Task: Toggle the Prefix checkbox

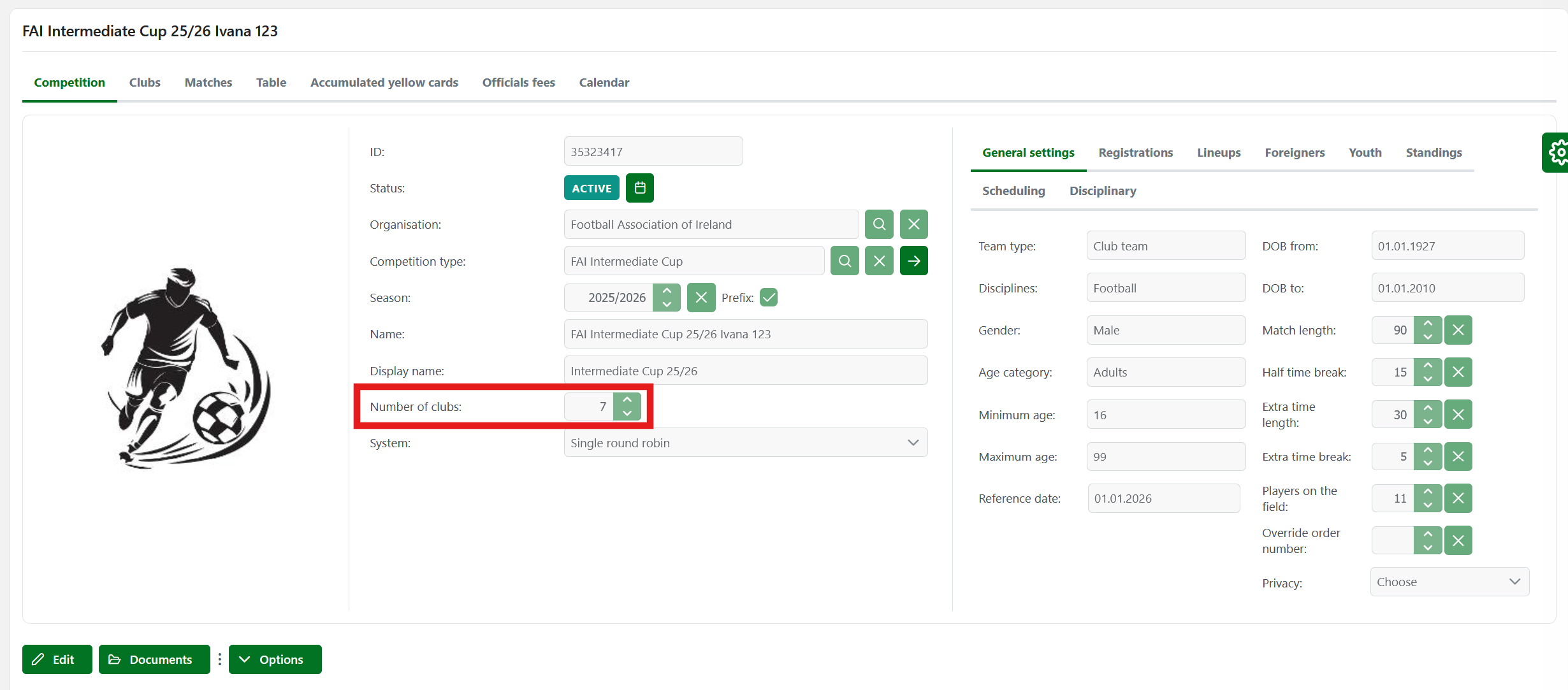Action: pos(769,298)
